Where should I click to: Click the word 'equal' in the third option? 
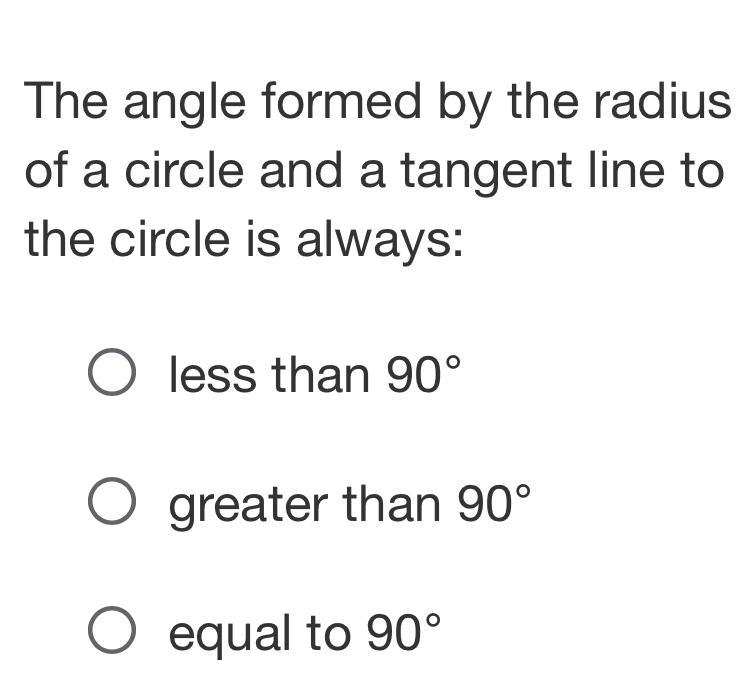[230, 635]
